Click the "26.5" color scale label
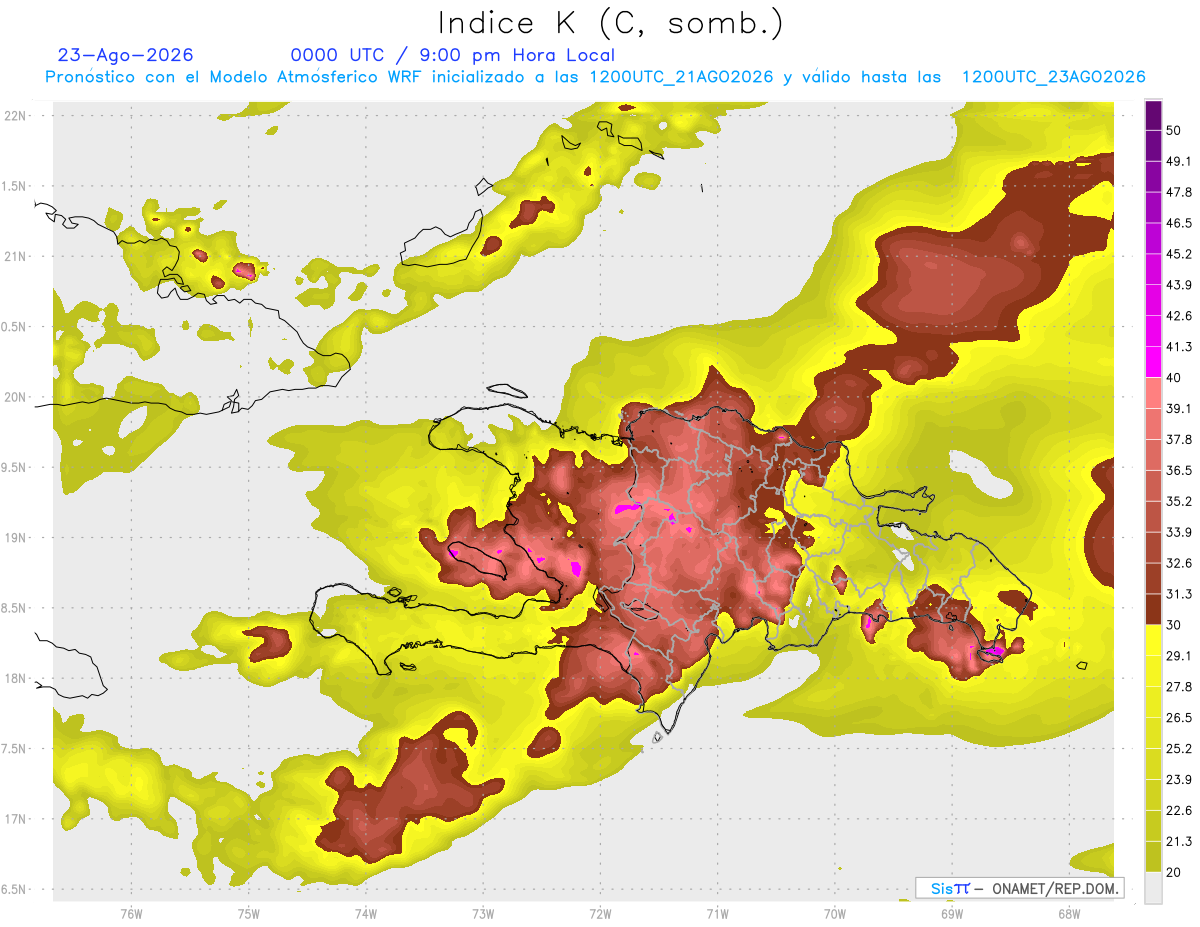1200x927 pixels. (1179, 717)
